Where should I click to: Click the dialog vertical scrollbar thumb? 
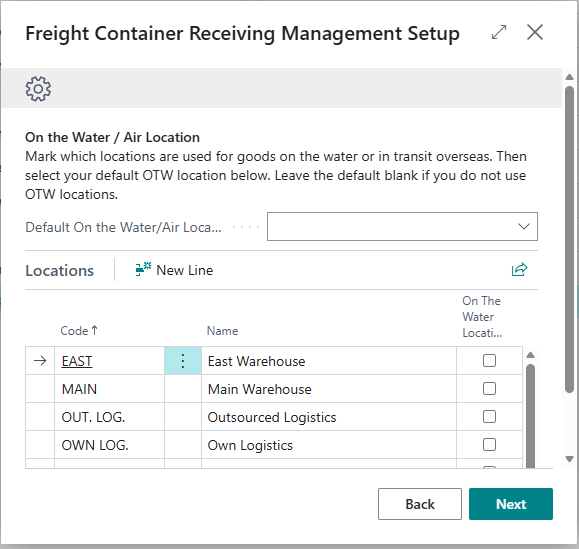pyautogui.click(x=569, y=239)
